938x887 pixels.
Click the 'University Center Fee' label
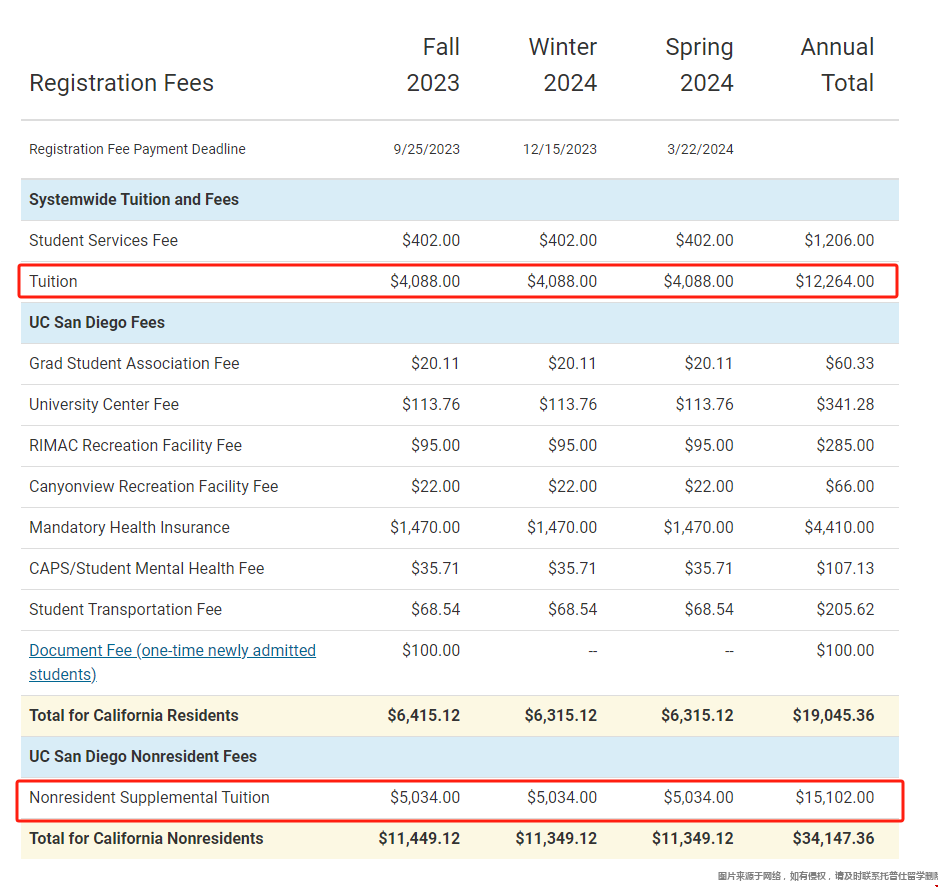point(104,404)
